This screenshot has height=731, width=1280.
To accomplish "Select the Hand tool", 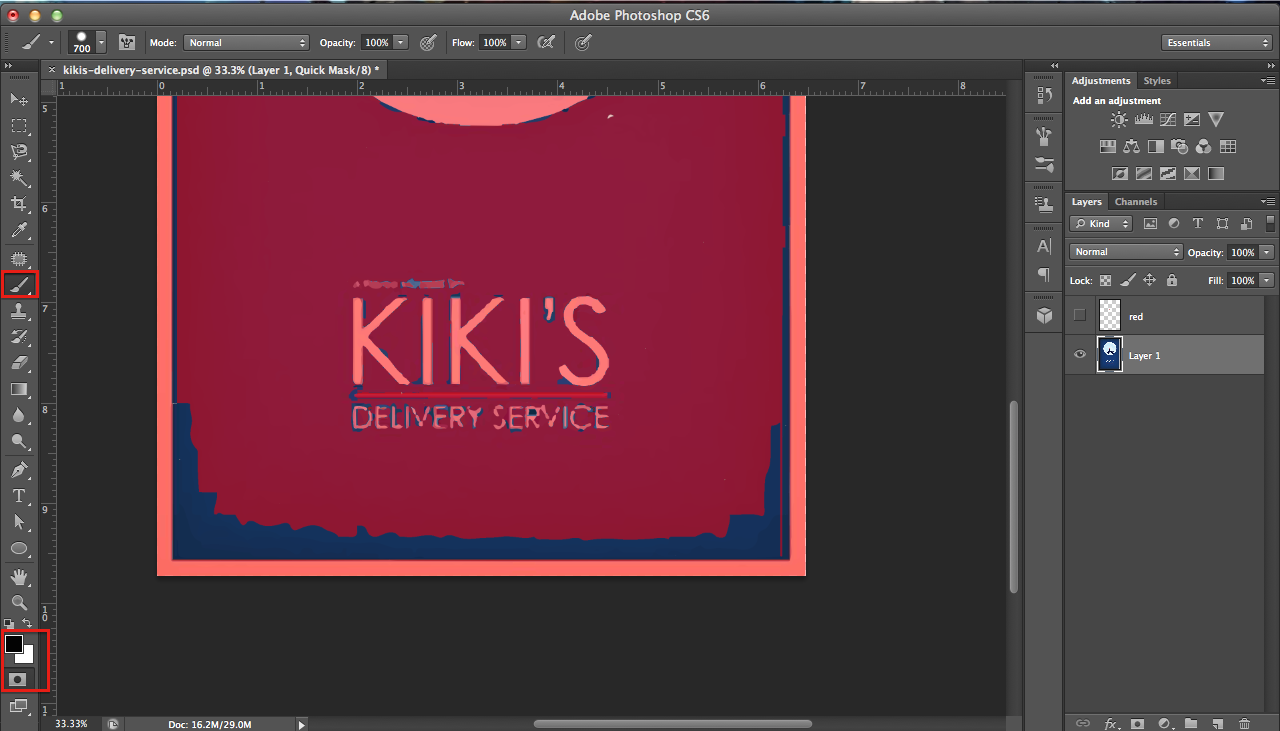I will pos(19,577).
